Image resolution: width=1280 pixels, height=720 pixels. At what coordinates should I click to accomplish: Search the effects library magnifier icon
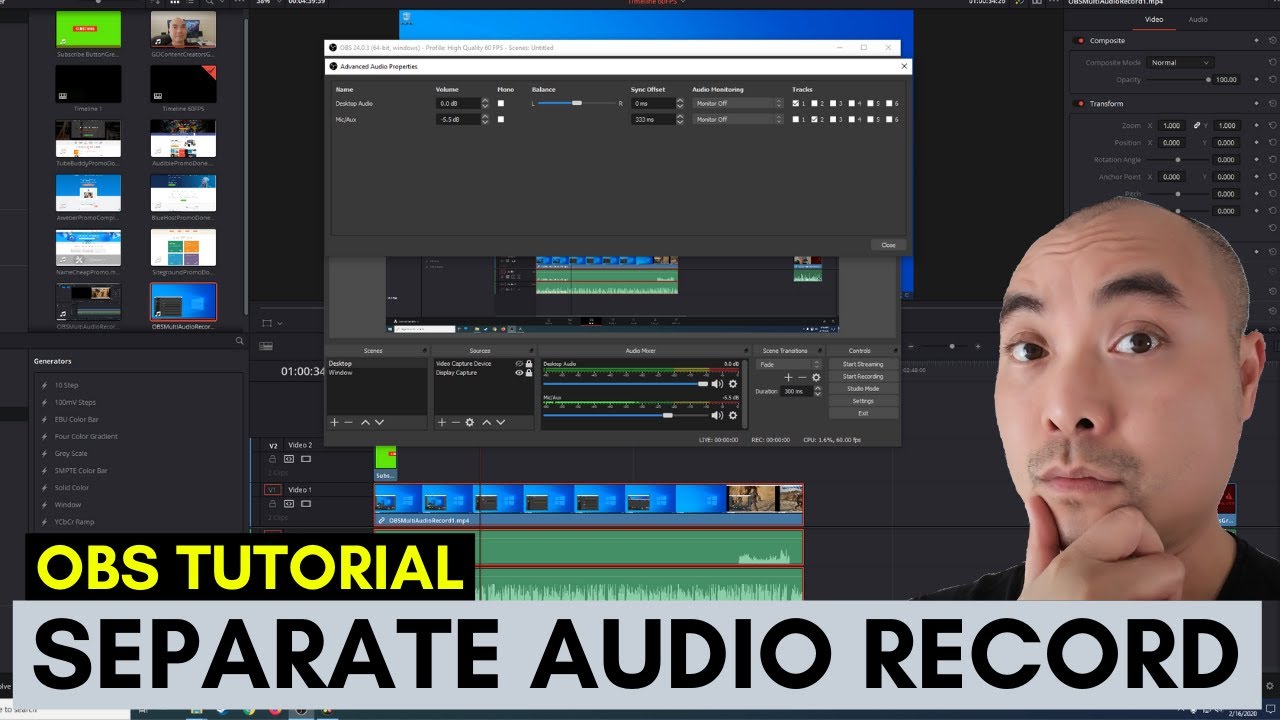(239, 341)
